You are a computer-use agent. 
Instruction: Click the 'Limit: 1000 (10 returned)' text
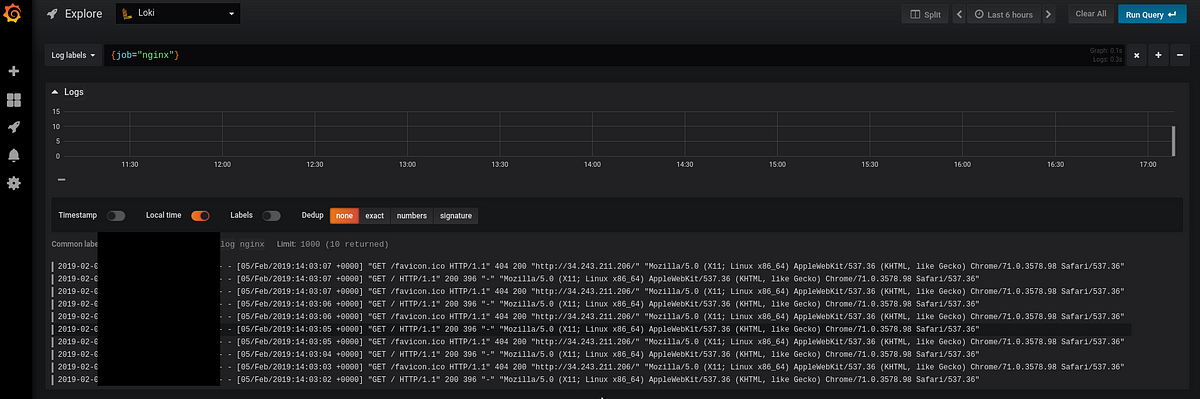click(332, 244)
